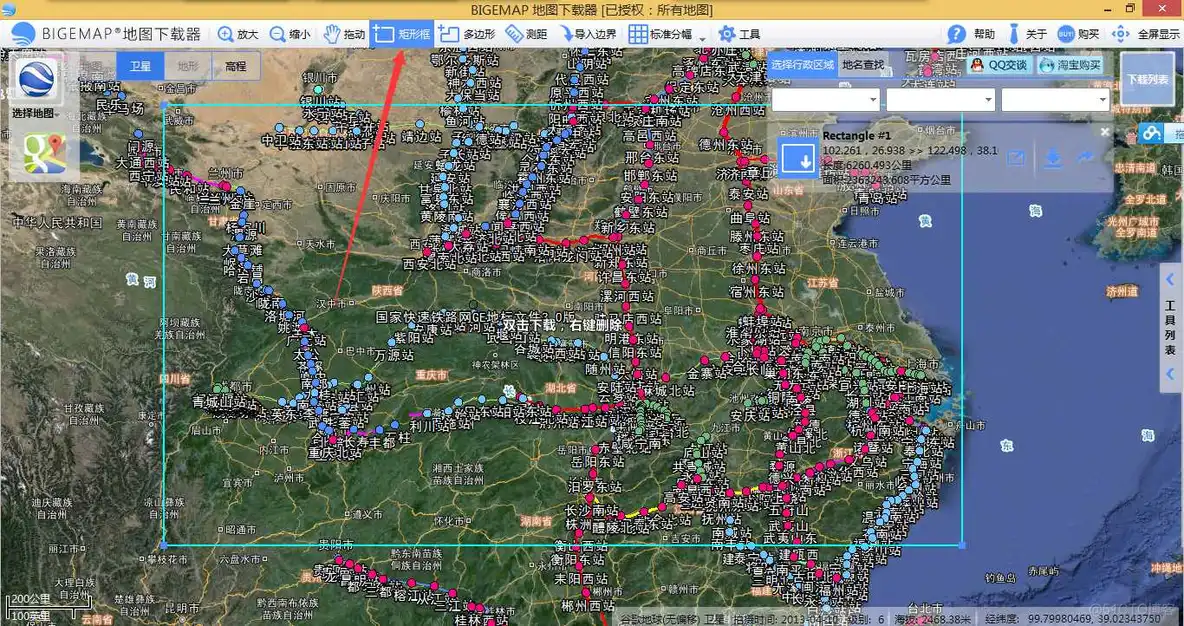The image size is (1184, 626).
Task: Click the bottom-left corner handle of the selection rectangle
Action: tap(164, 544)
